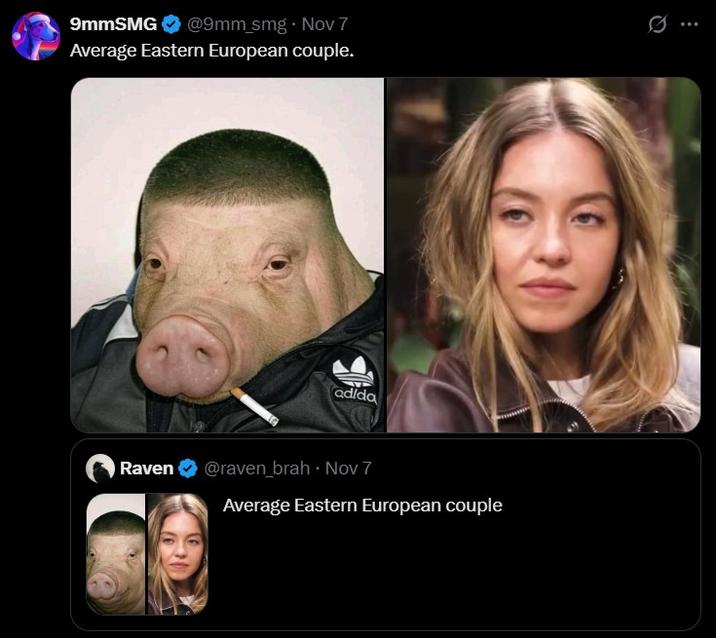Open the 9mmSMG display name link

click(113, 24)
